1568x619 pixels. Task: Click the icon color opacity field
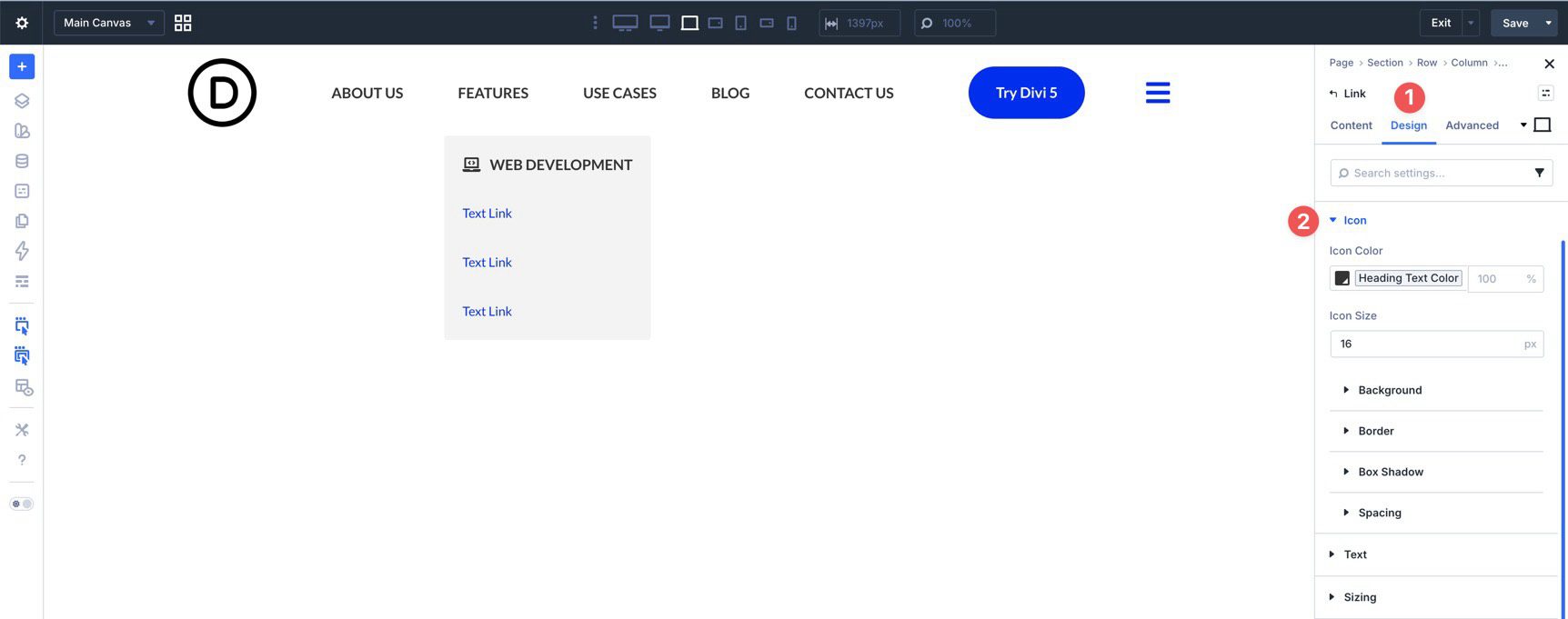tap(1505, 278)
